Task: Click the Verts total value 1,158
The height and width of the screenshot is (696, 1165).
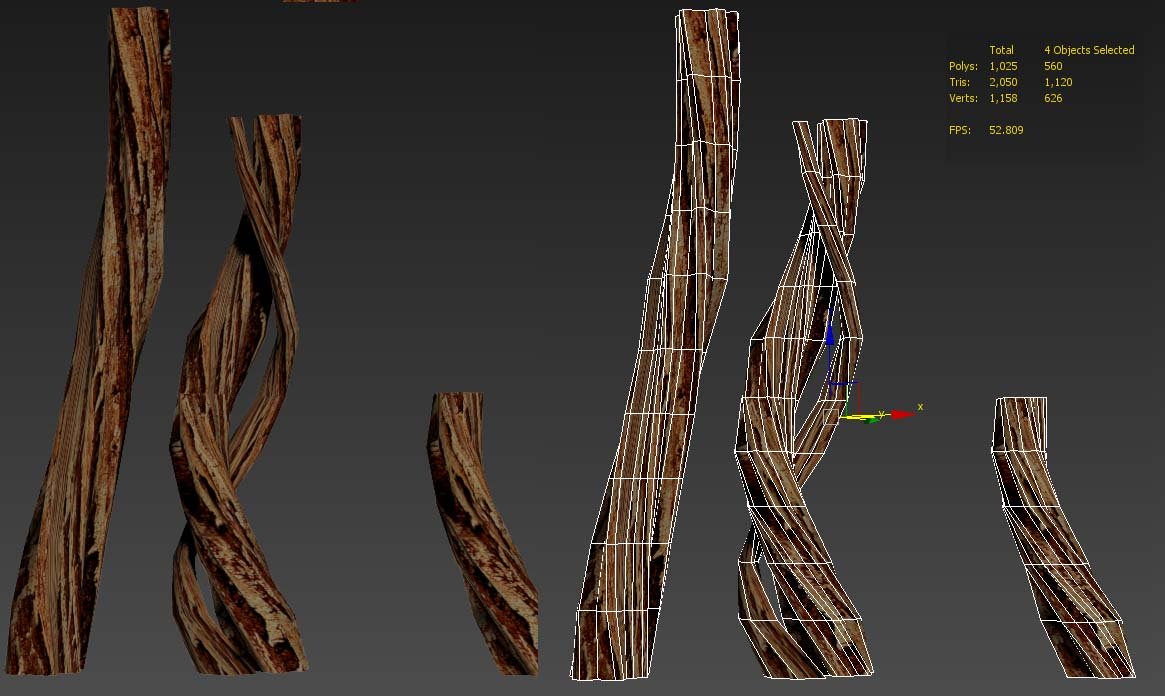Action: click(x=1003, y=98)
